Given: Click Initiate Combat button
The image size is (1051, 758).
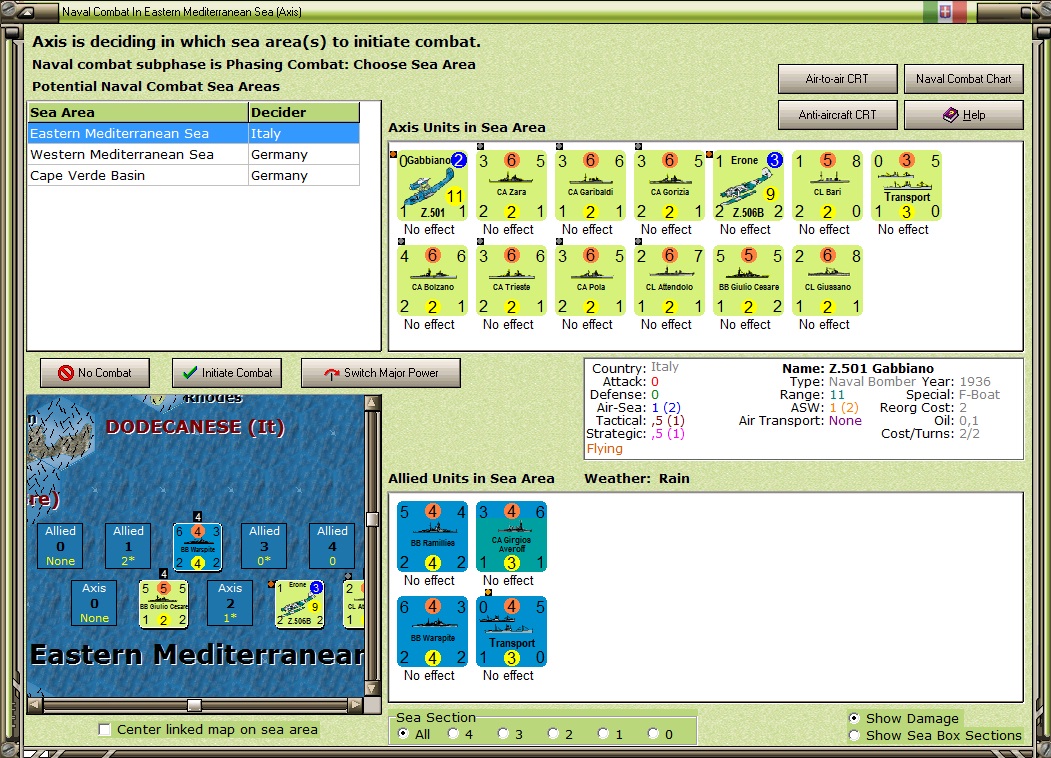Looking at the screenshot, I should pyautogui.click(x=227, y=373).
